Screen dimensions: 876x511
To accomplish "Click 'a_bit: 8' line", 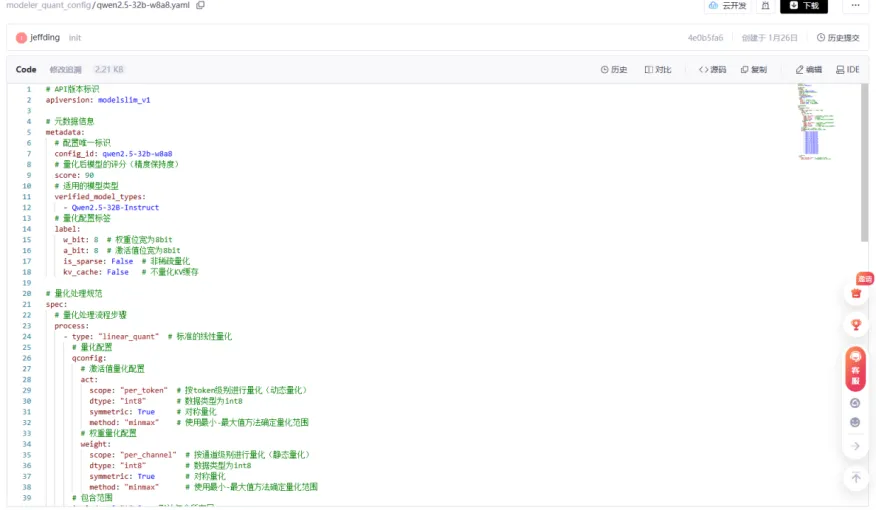I will [x=121, y=250].
